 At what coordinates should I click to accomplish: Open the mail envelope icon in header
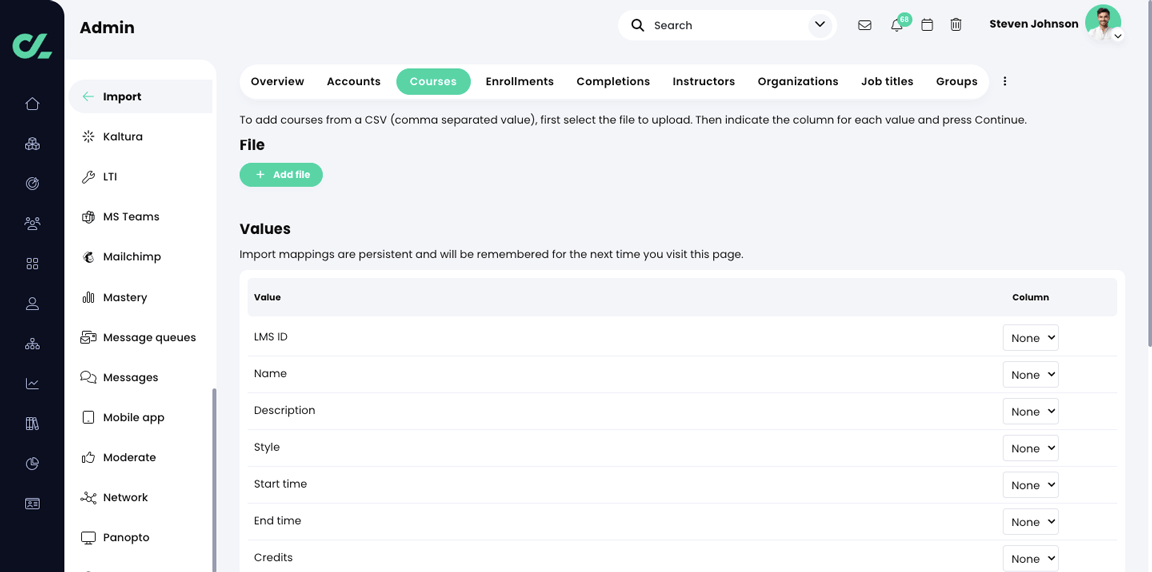[865, 25]
